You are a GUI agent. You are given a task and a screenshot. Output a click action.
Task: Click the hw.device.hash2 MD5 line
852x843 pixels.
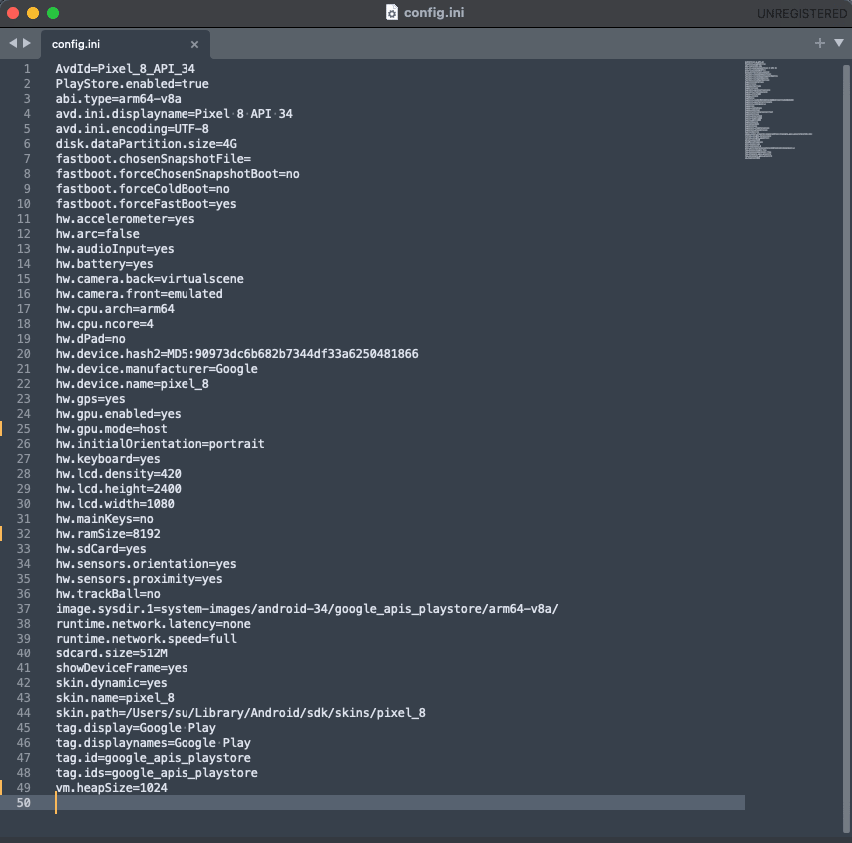pyautogui.click(x=237, y=354)
